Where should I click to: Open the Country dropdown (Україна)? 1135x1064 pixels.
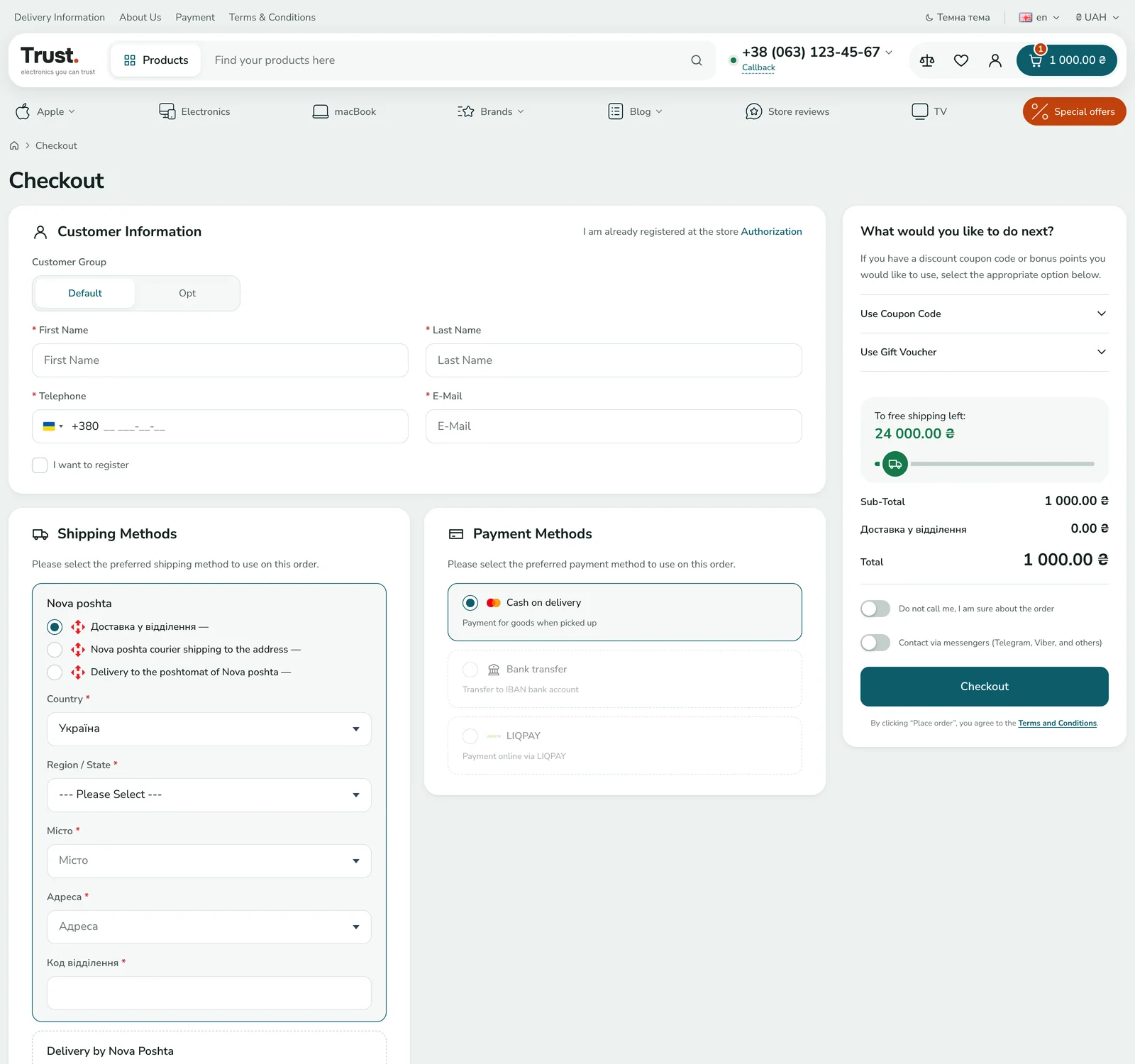(209, 729)
